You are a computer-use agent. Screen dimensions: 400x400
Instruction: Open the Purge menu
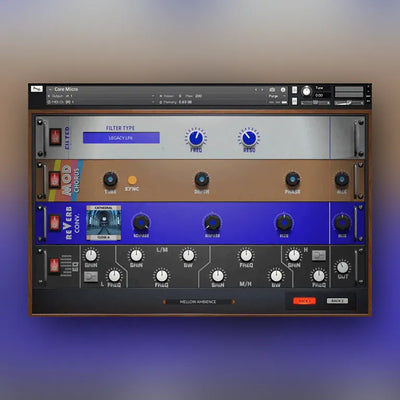(x=277, y=96)
